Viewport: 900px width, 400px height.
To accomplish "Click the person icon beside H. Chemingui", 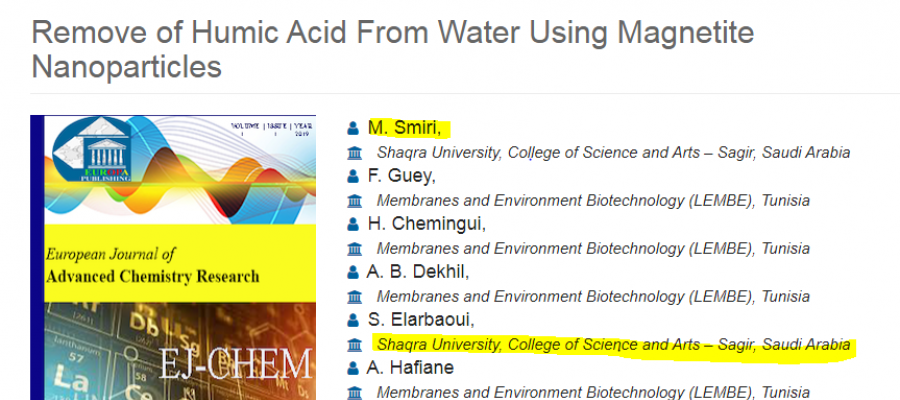I will (353, 224).
